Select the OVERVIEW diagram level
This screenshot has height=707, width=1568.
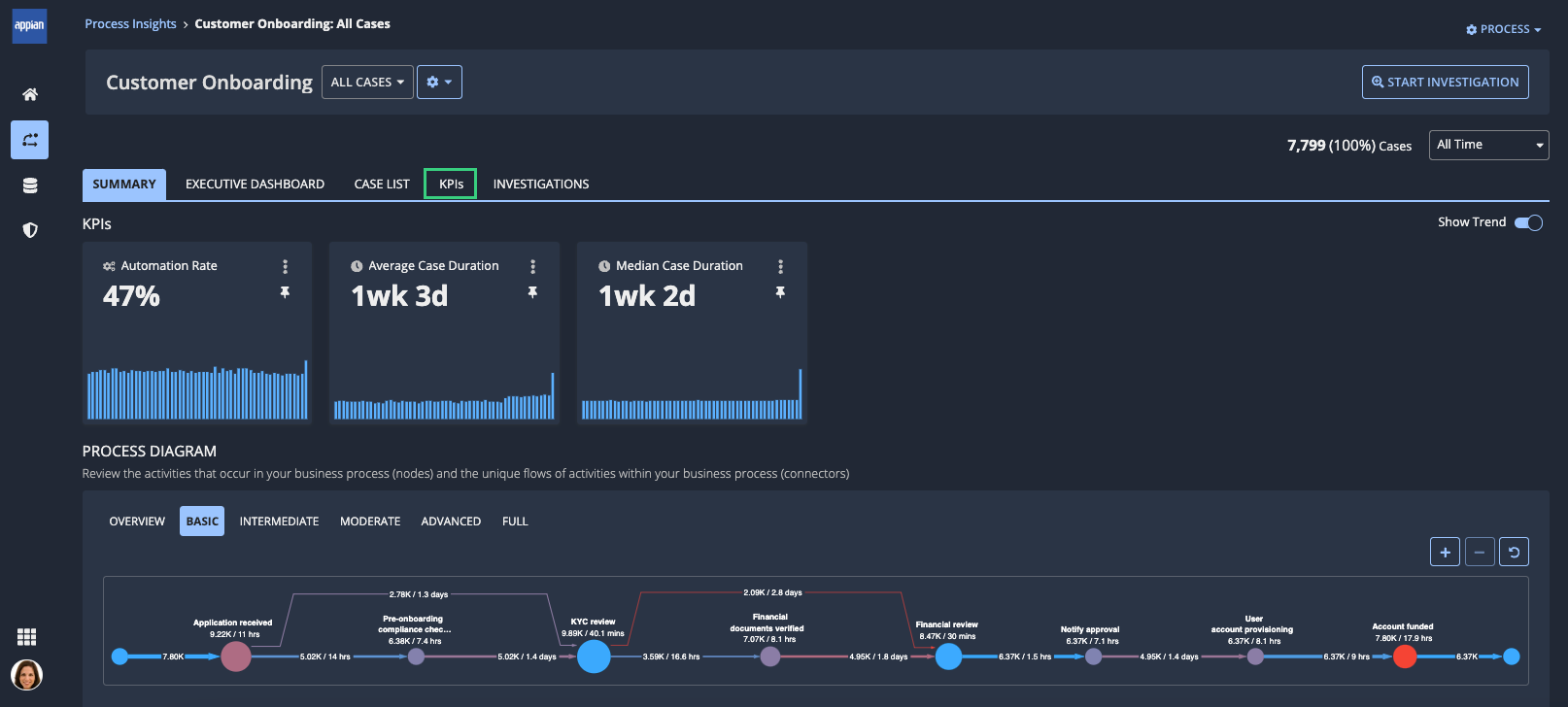tap(137, 522)
